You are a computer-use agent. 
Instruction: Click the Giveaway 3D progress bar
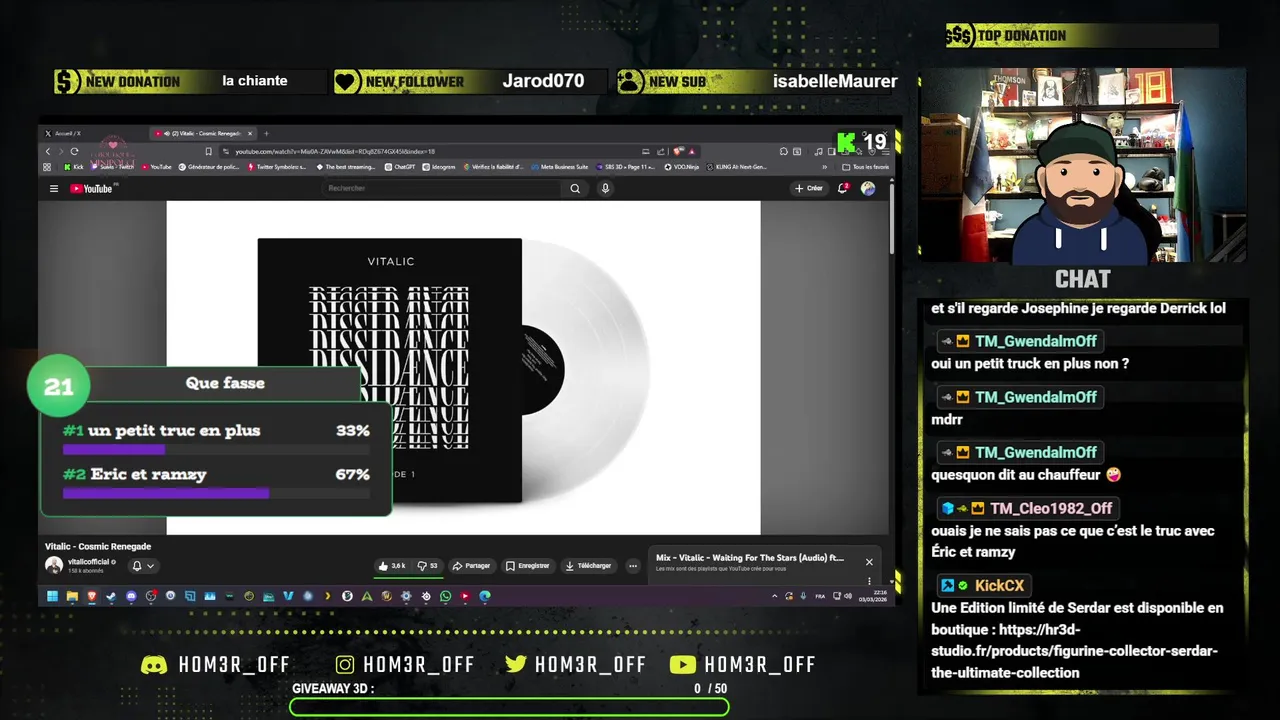click(x=509, y=707)
